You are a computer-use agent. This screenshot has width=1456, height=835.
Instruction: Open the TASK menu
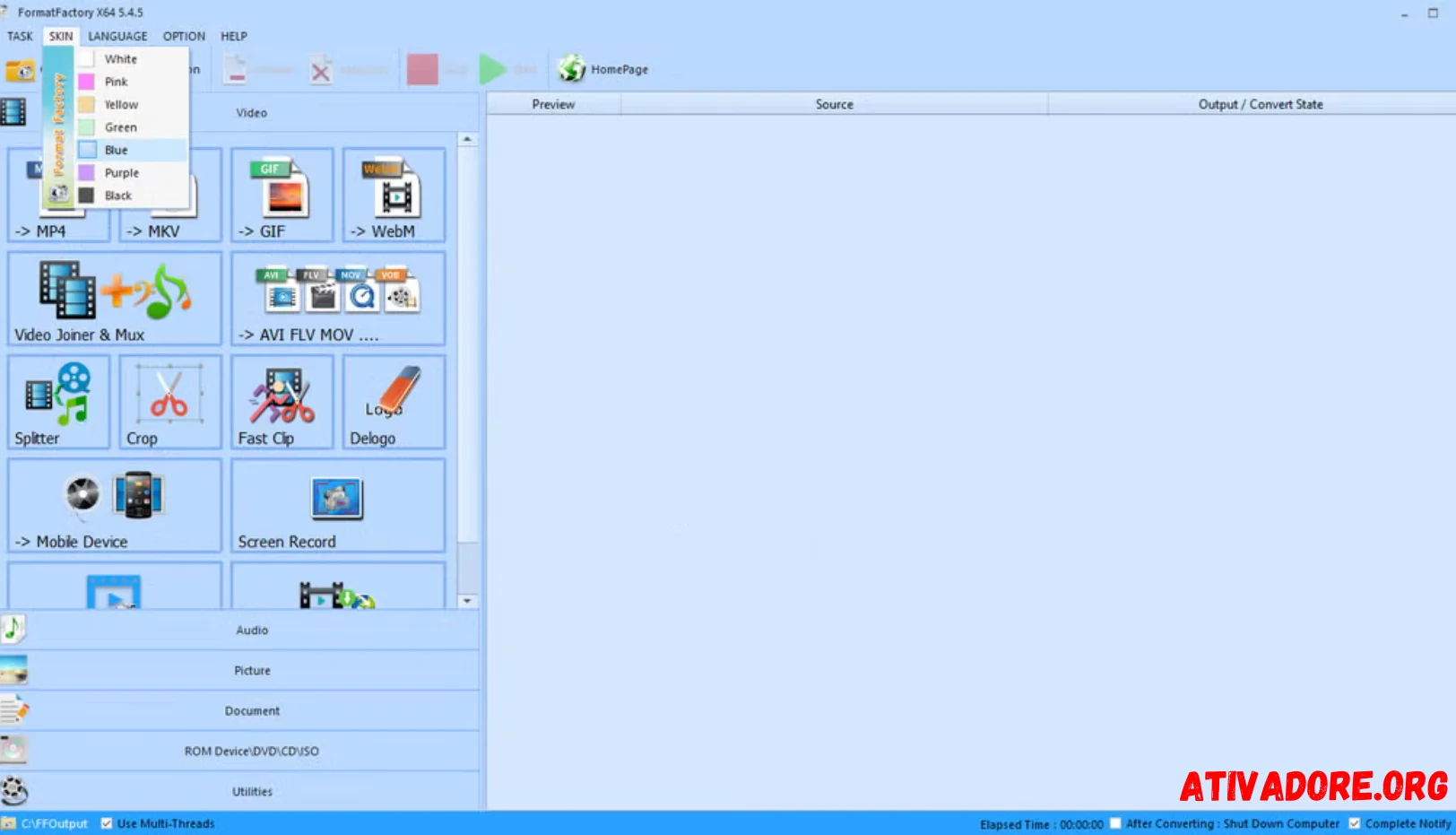click(x=20, y=36)
